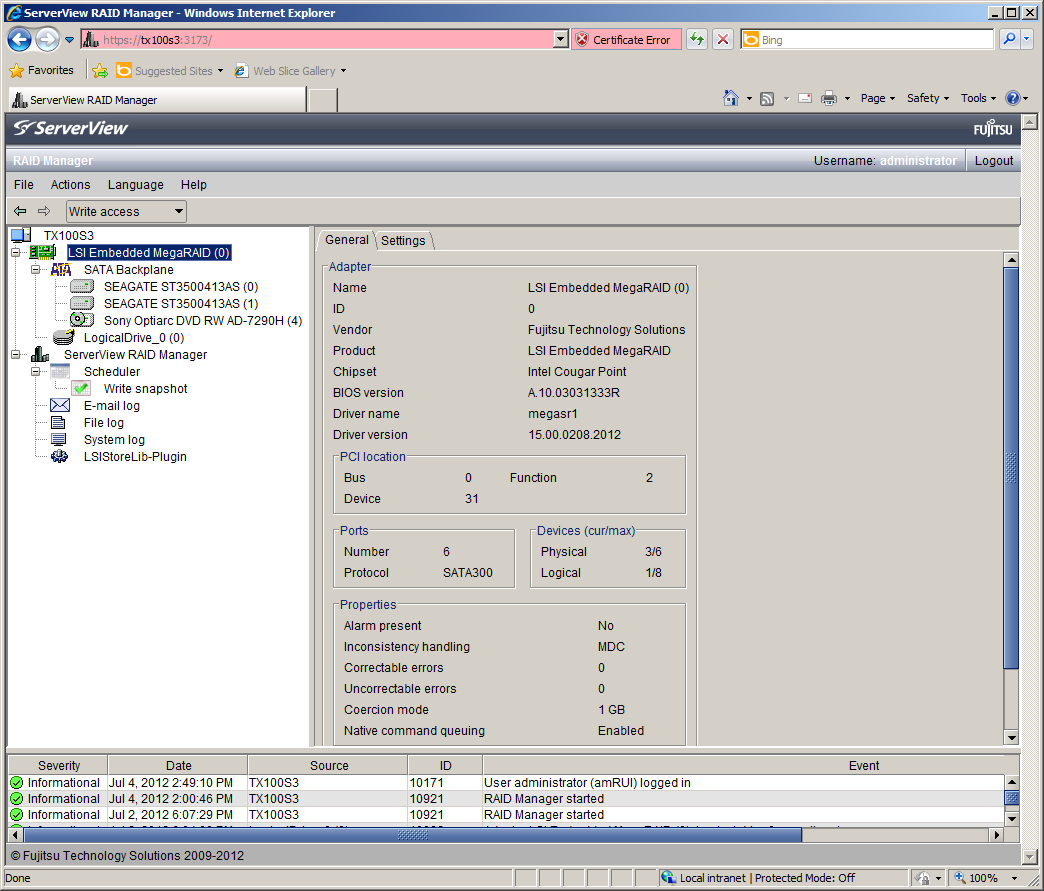Click the LSI Embedded MegaRAID adapter icon
Image resolution: width=1044 pixels, height=891 pixels.
point(43,252)
